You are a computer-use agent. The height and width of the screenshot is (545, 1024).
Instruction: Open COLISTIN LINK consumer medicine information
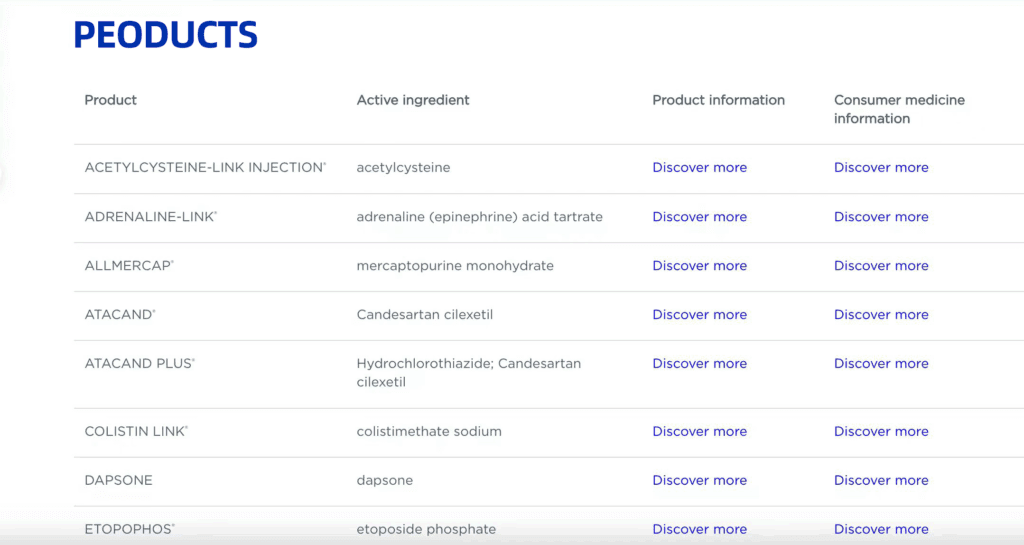[x=881, y=432]
